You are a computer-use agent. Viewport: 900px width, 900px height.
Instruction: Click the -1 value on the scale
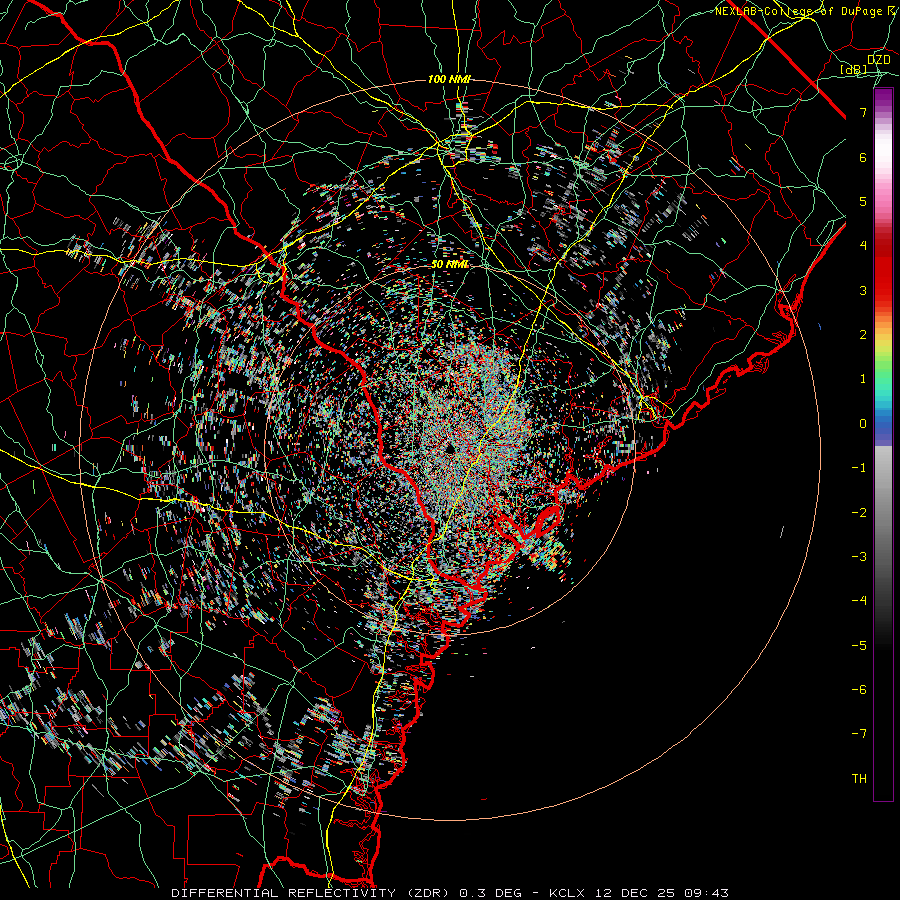tap(859, 468)
